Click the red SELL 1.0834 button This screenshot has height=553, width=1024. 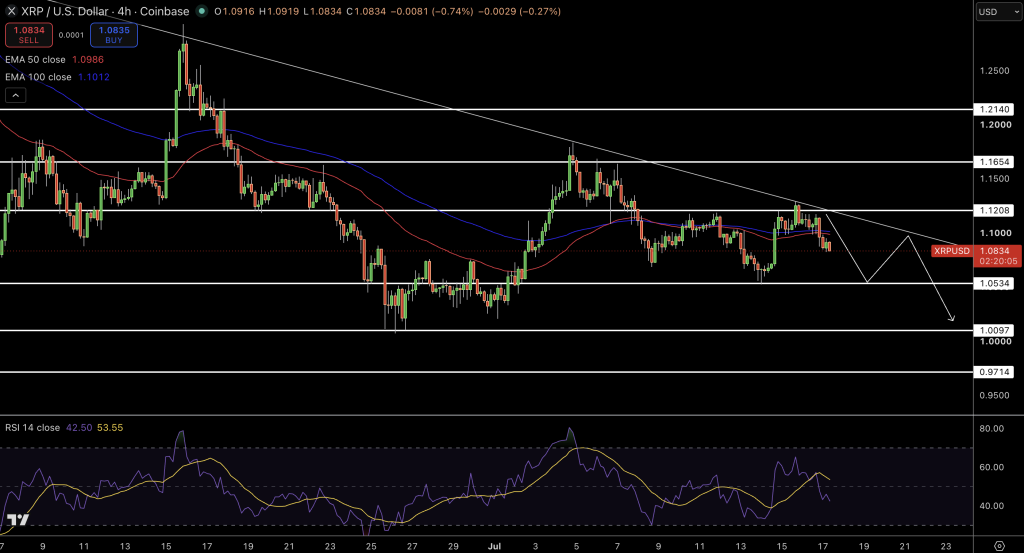click(x=29, y=35)
